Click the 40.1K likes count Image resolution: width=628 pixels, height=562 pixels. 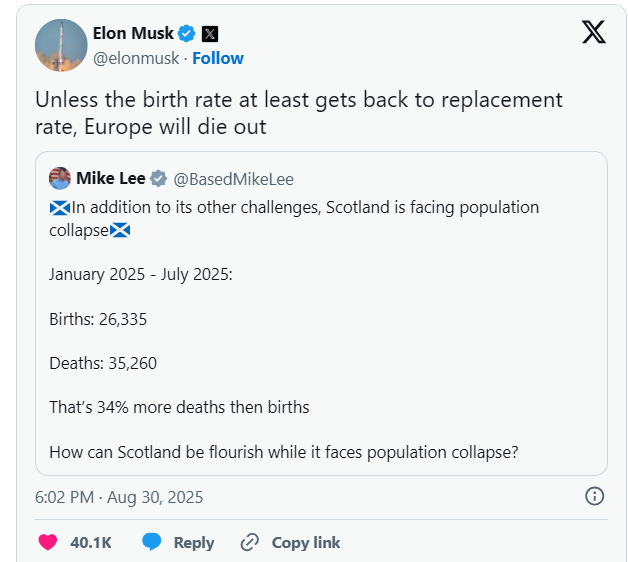coord(90,542)
